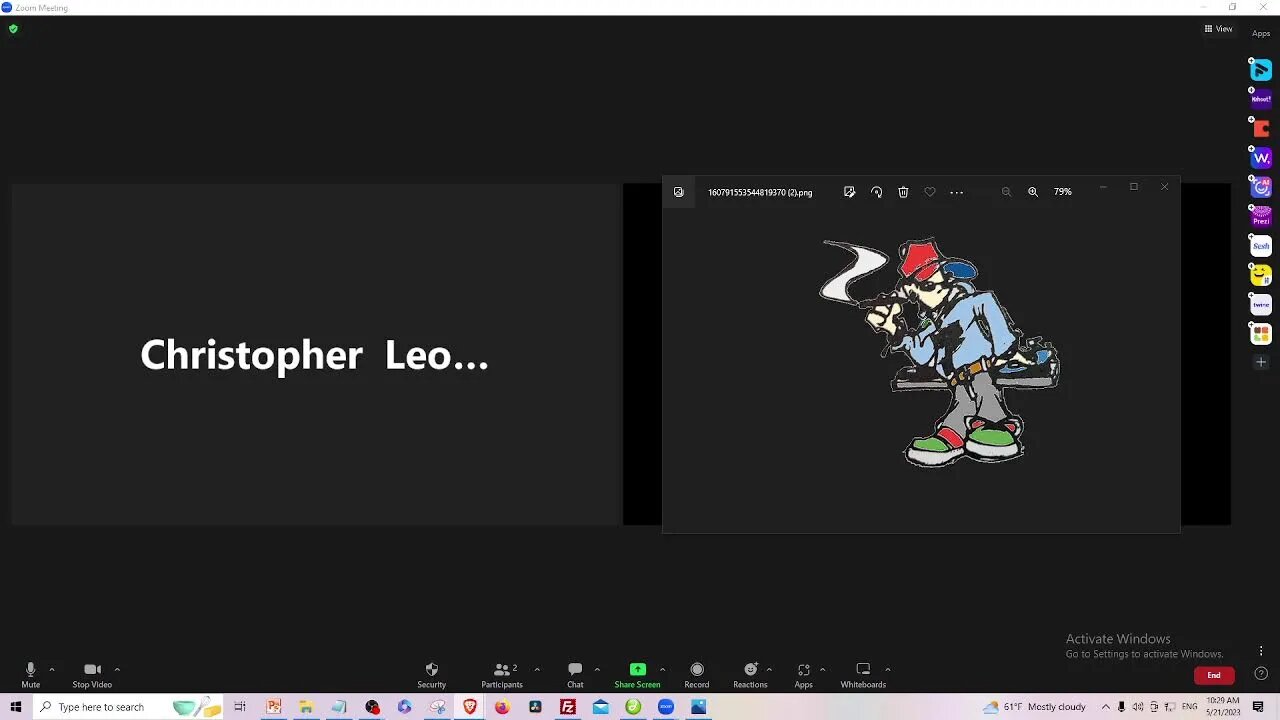Show hidden system tray icons

1105,707
